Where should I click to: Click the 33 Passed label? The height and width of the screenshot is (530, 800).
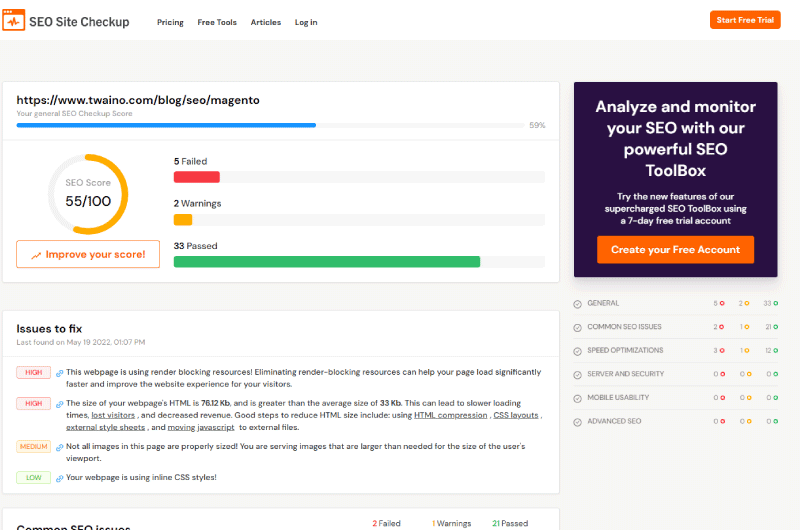click(195, 246)
